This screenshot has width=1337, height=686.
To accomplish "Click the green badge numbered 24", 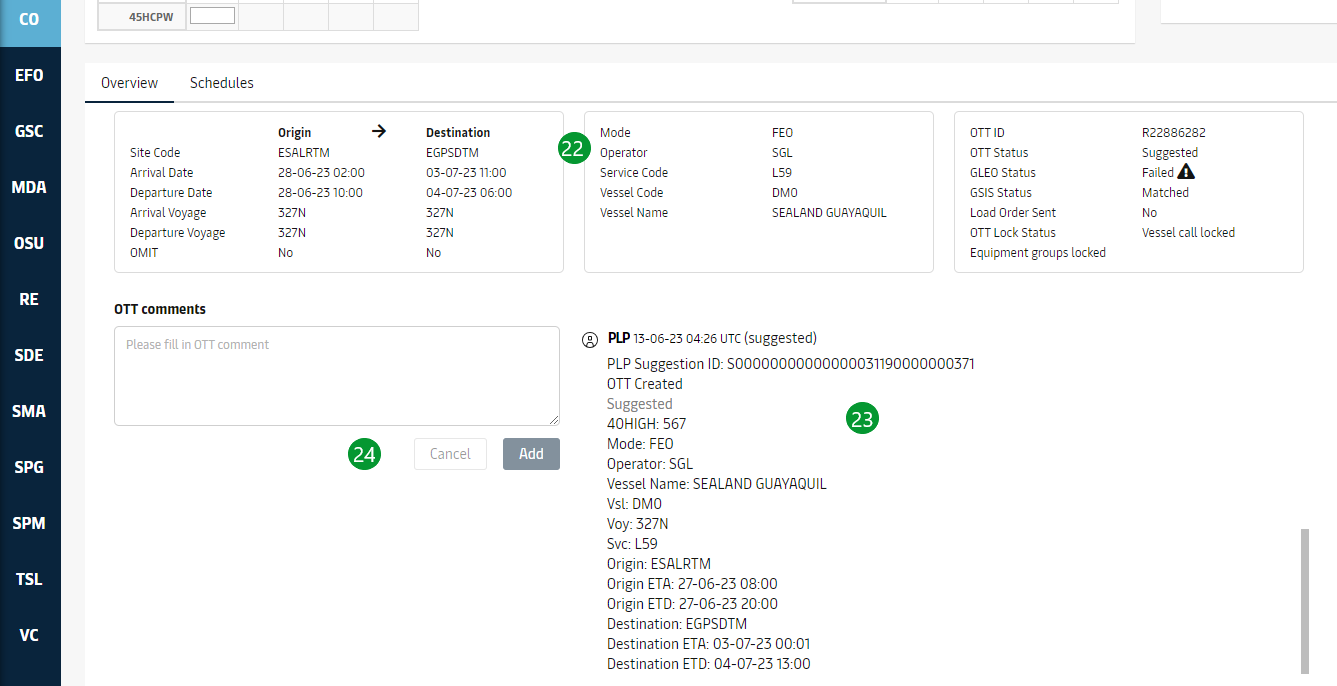I will [364, 454].
